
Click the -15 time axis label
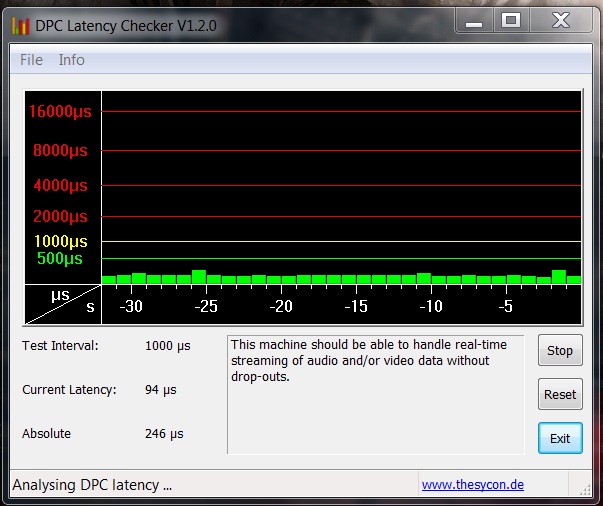356,306
